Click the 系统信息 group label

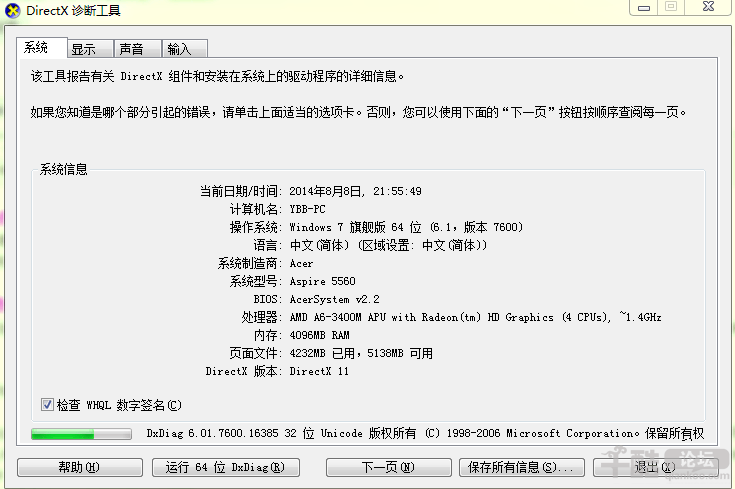click(x=64, y=169)
